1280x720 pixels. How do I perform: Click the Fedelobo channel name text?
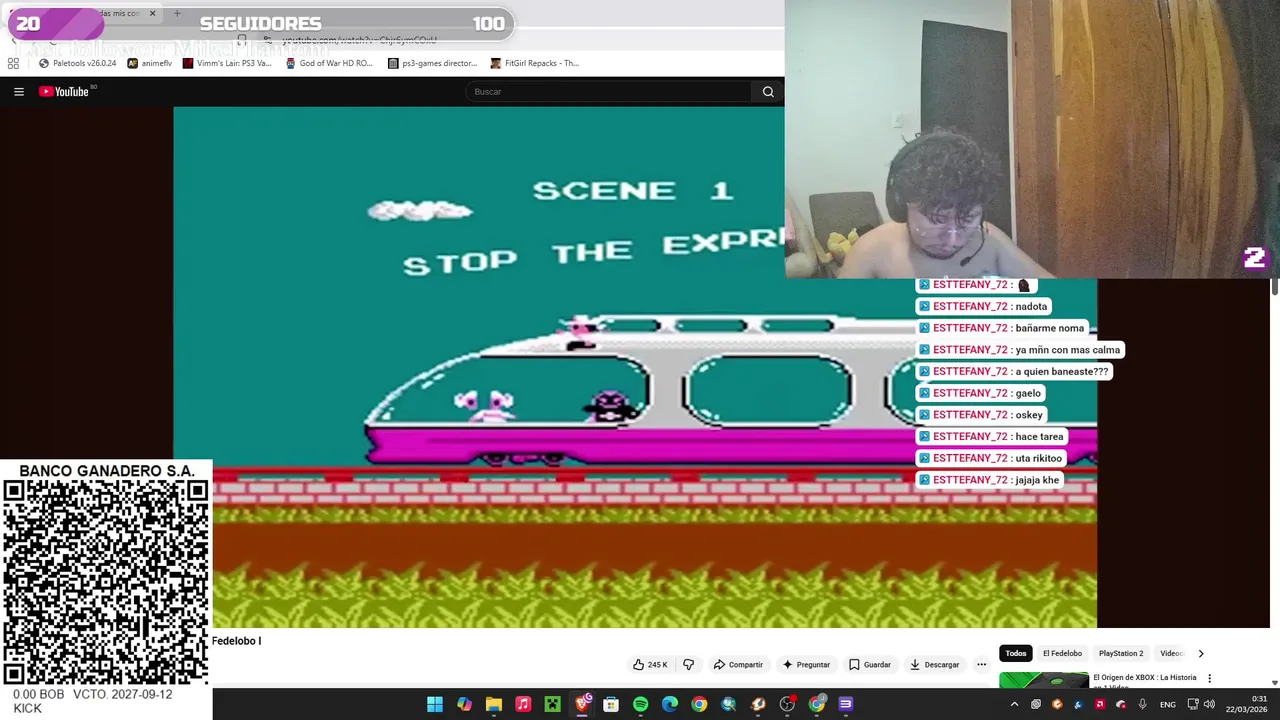(236, 641)
